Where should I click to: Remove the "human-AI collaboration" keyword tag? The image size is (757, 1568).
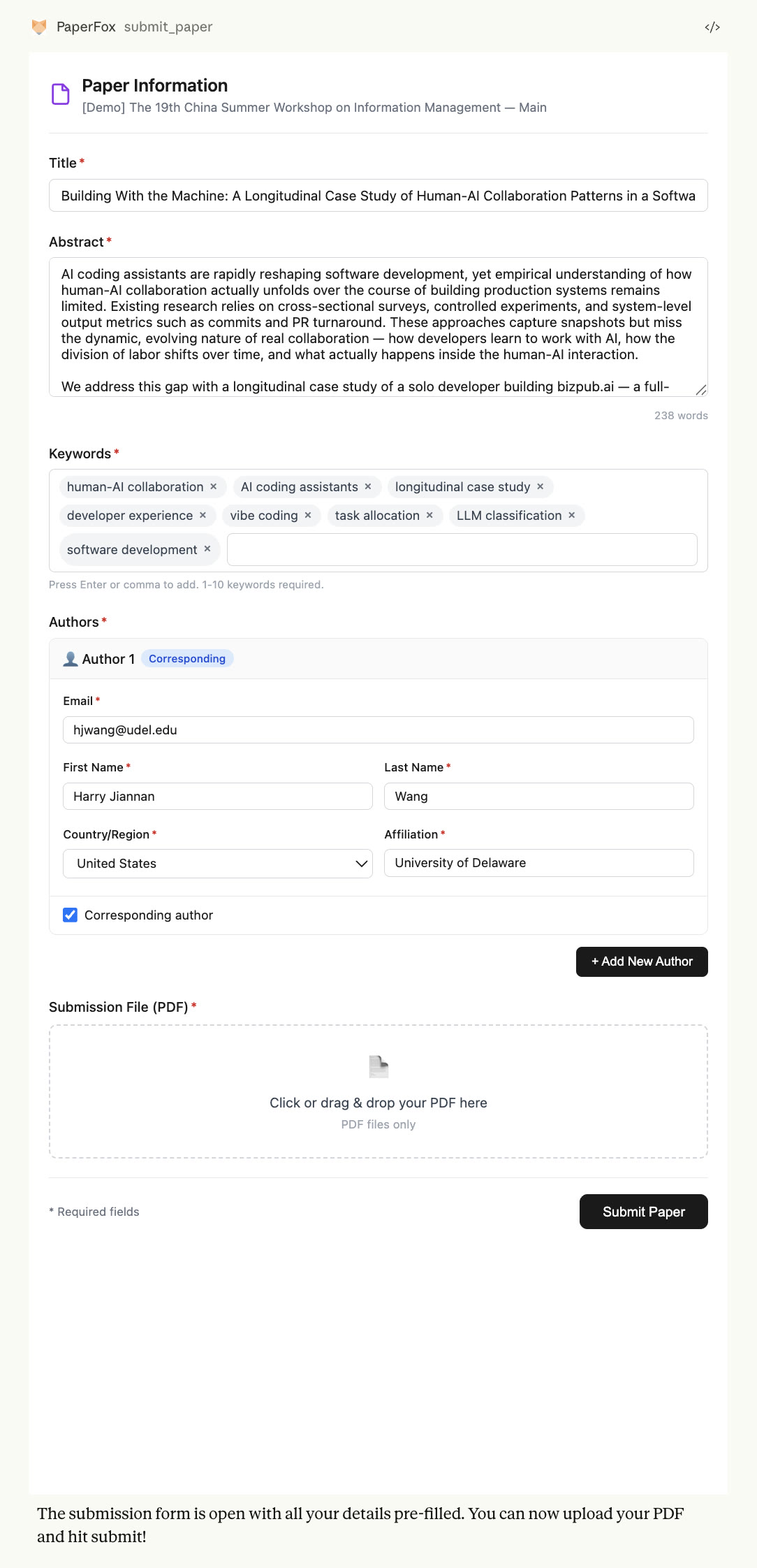[214, 486]
